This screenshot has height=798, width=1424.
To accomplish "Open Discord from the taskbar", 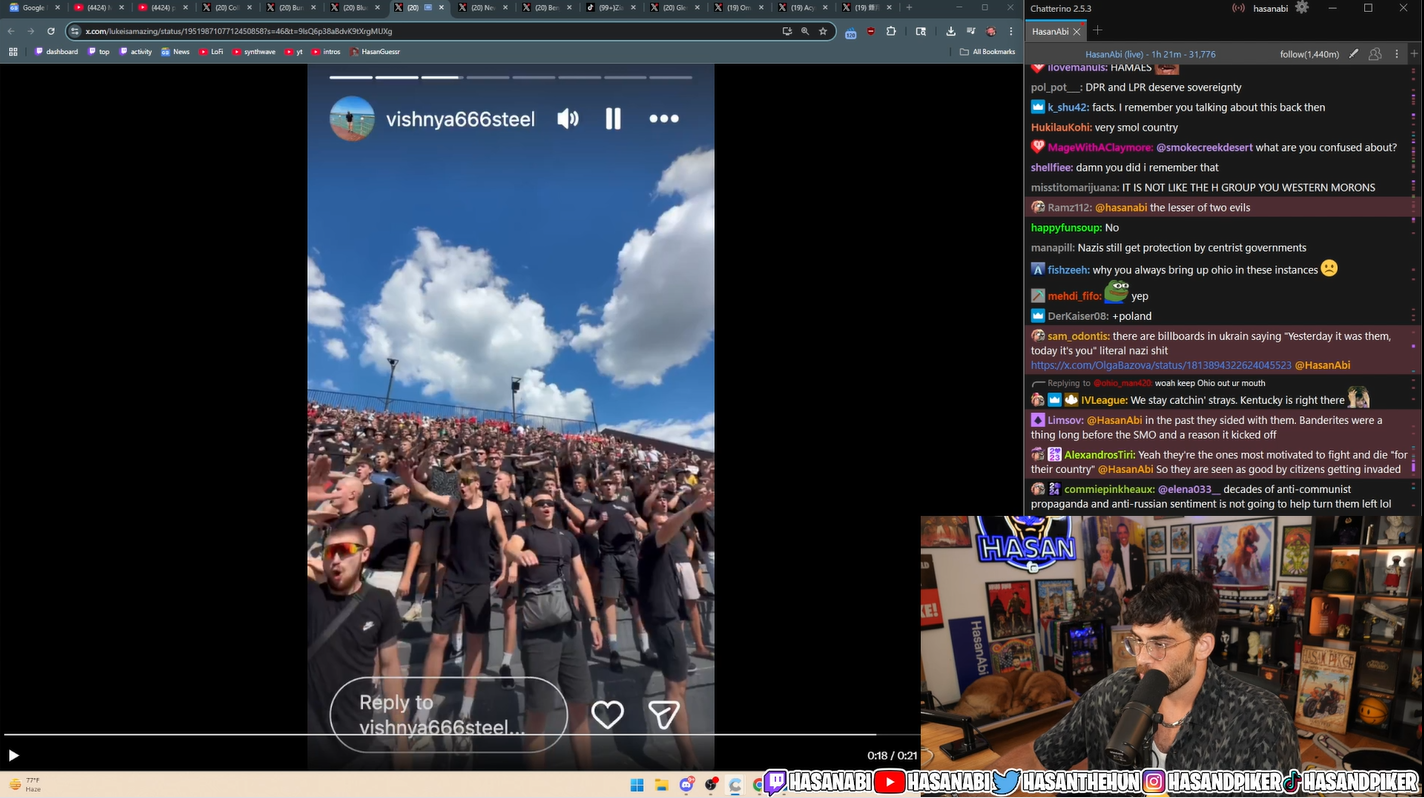I will (x=686, y=785).
